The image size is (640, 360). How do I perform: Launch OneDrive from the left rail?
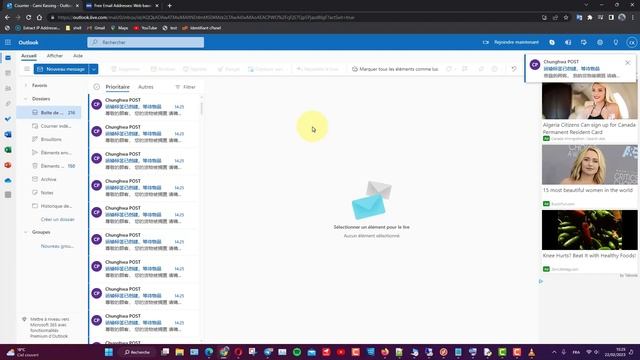[x=8, y=180]
